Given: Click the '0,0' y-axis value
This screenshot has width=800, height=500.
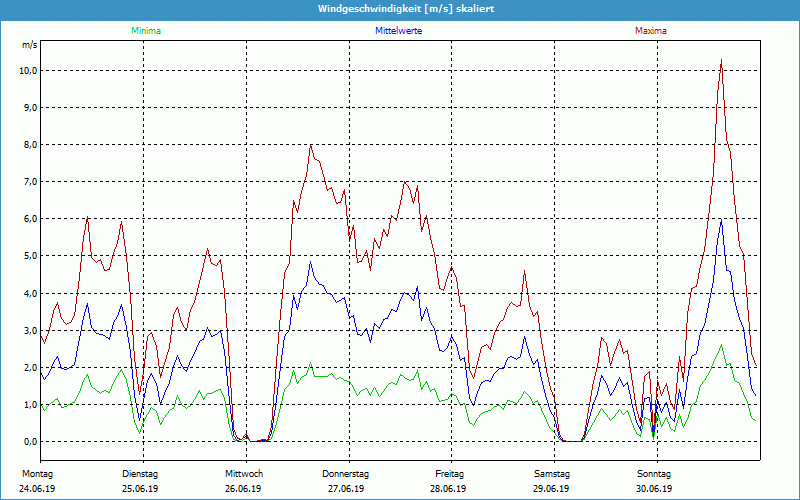Looking at the screenshot, I should [30, 442].
